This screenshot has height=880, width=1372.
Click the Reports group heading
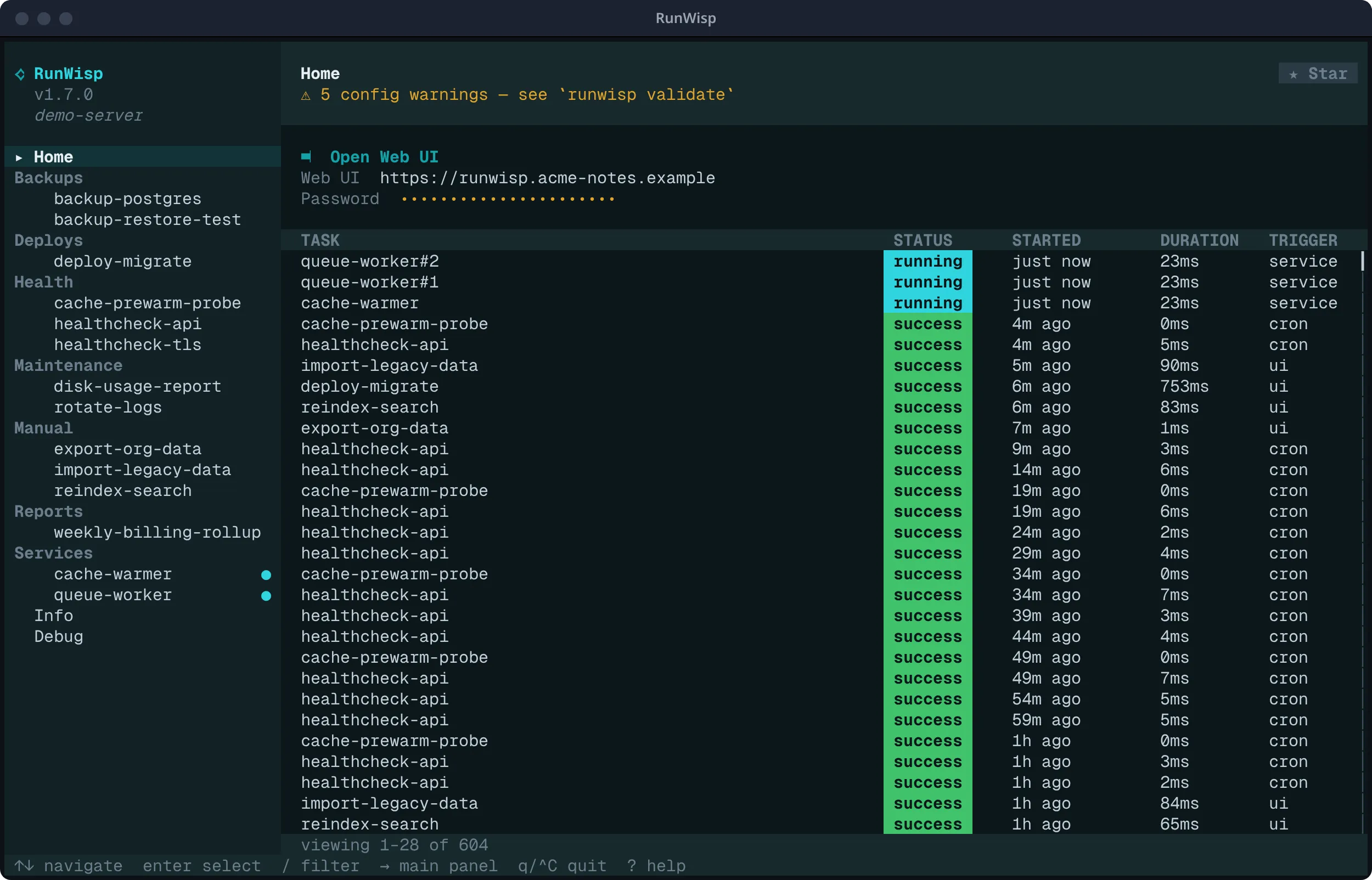(x=49, y=511)
